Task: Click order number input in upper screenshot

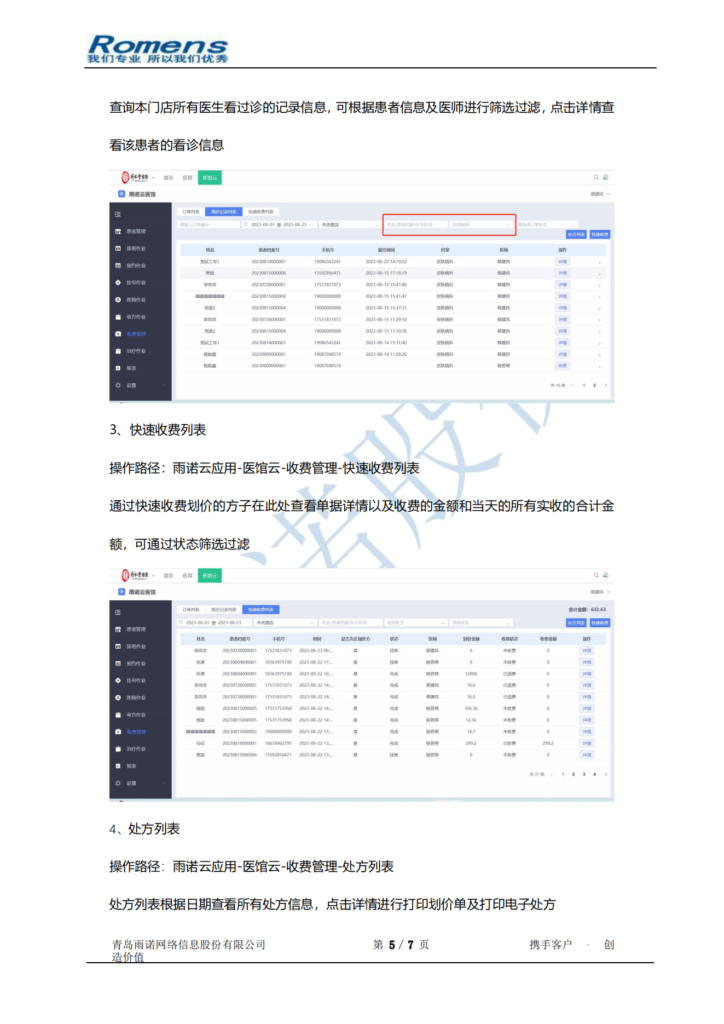Action: pyautogui.click(x=209, y=225)
